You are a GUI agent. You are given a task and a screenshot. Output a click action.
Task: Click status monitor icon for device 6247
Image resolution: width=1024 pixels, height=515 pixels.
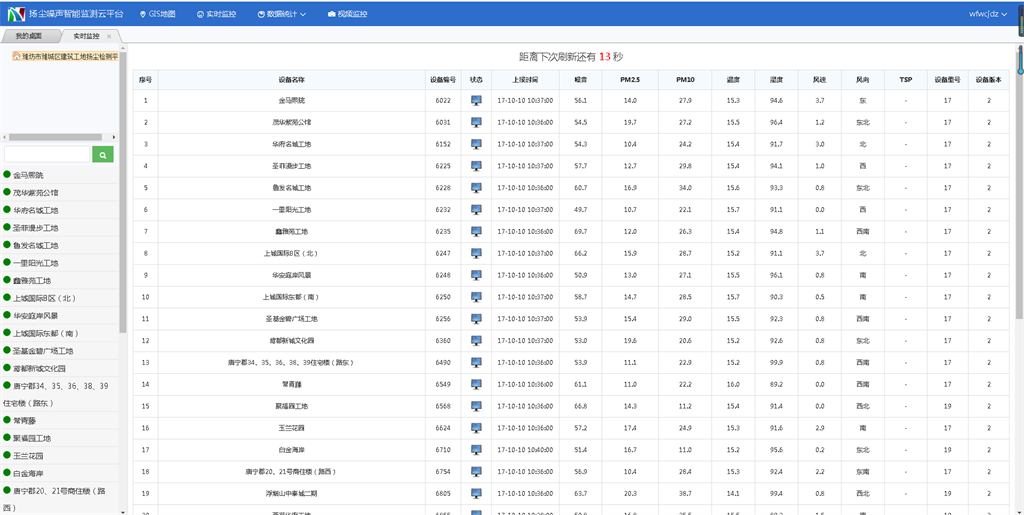pos(476,253)
